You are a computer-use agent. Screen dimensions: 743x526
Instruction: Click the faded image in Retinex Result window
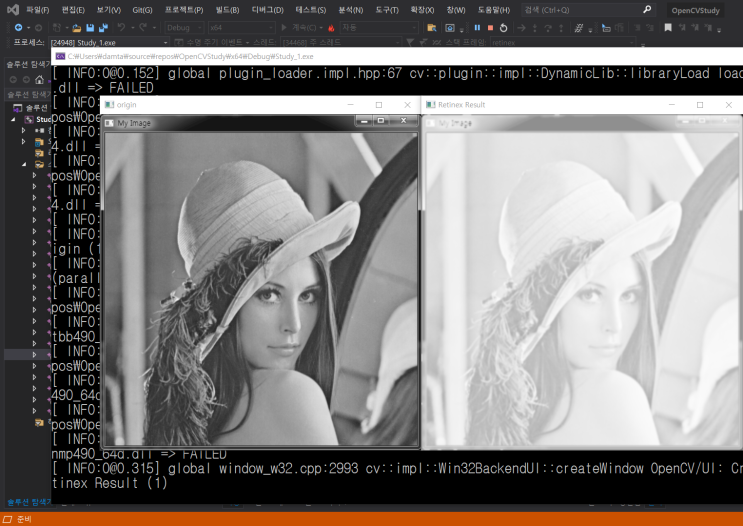click(x=582, y=289)
